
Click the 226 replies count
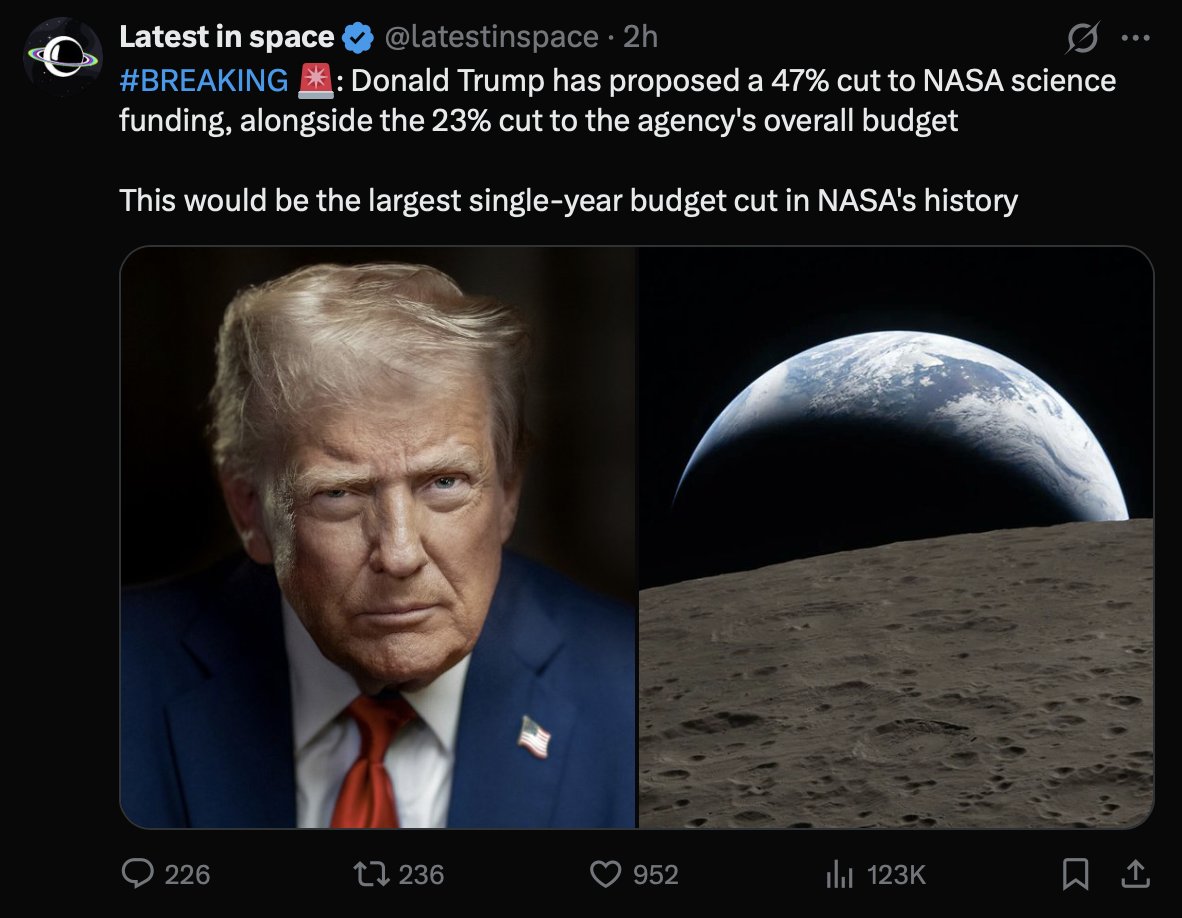(x=187, y=875)
